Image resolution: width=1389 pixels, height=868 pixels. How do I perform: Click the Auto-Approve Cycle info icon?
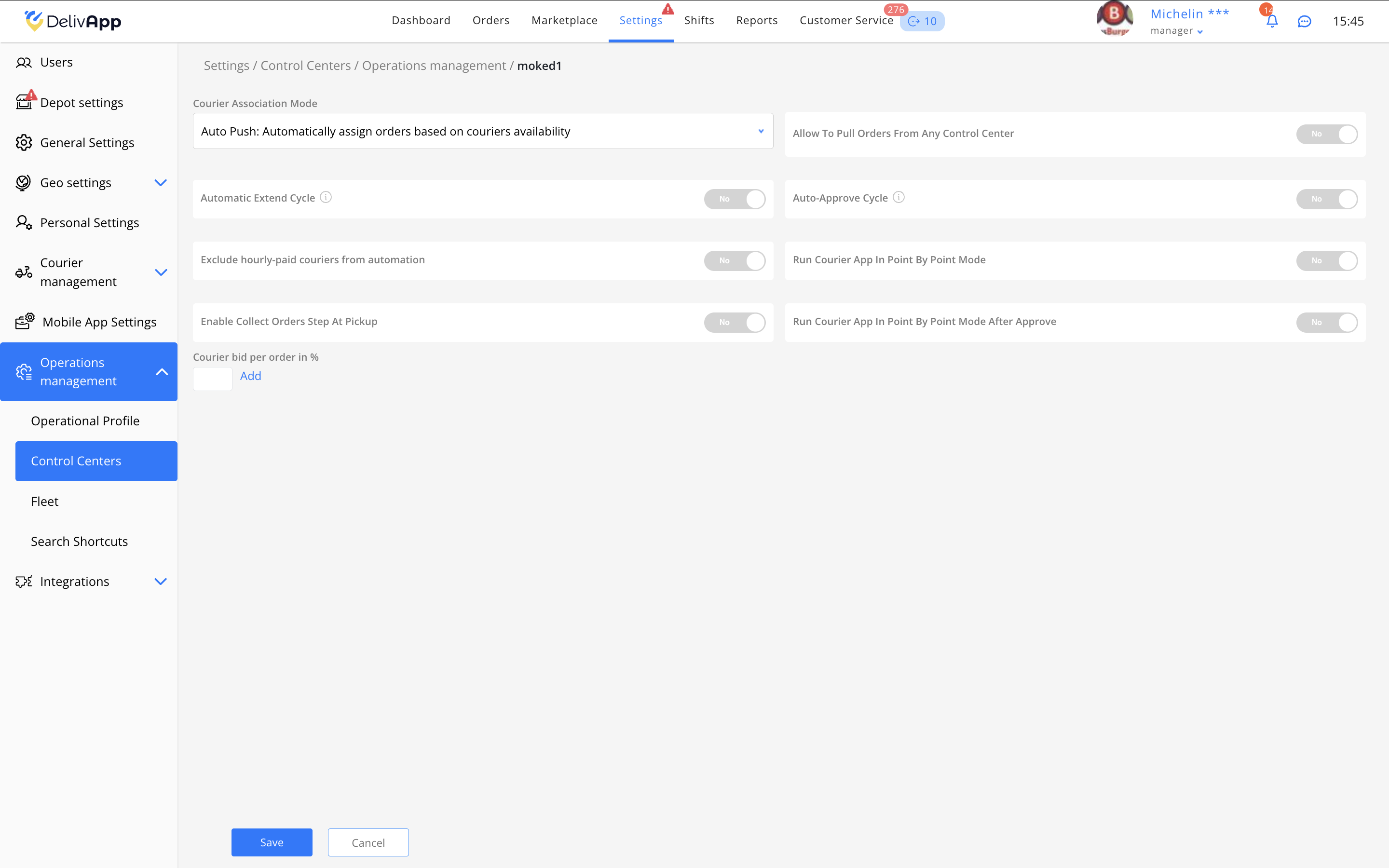point(898,197)
